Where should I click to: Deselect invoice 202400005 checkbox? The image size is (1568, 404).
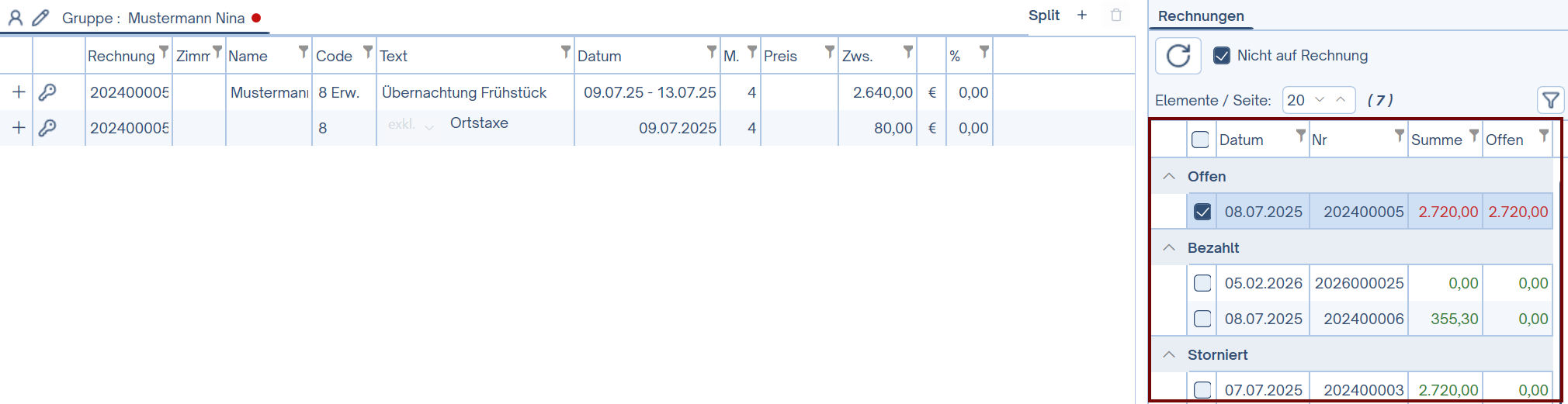(x=1202, y=212)
